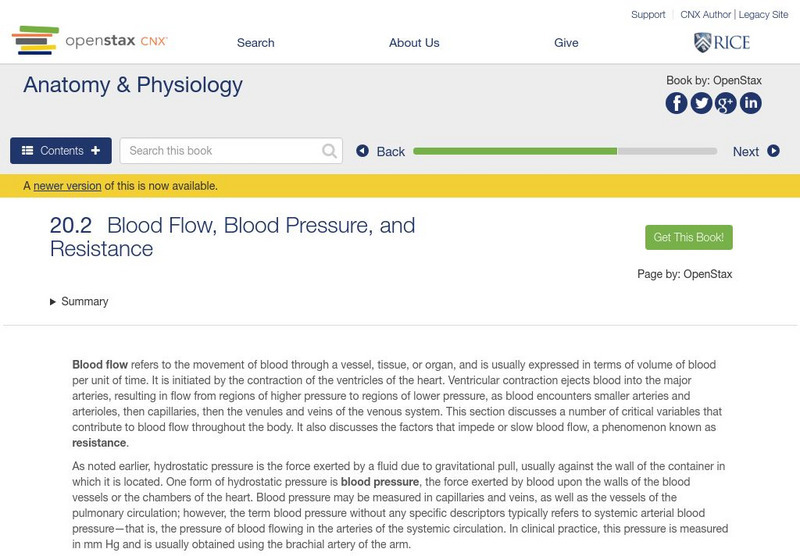Click the Back arrow icon
The width and height of the screenshot is (800, 556).
(x=363, y=151)
